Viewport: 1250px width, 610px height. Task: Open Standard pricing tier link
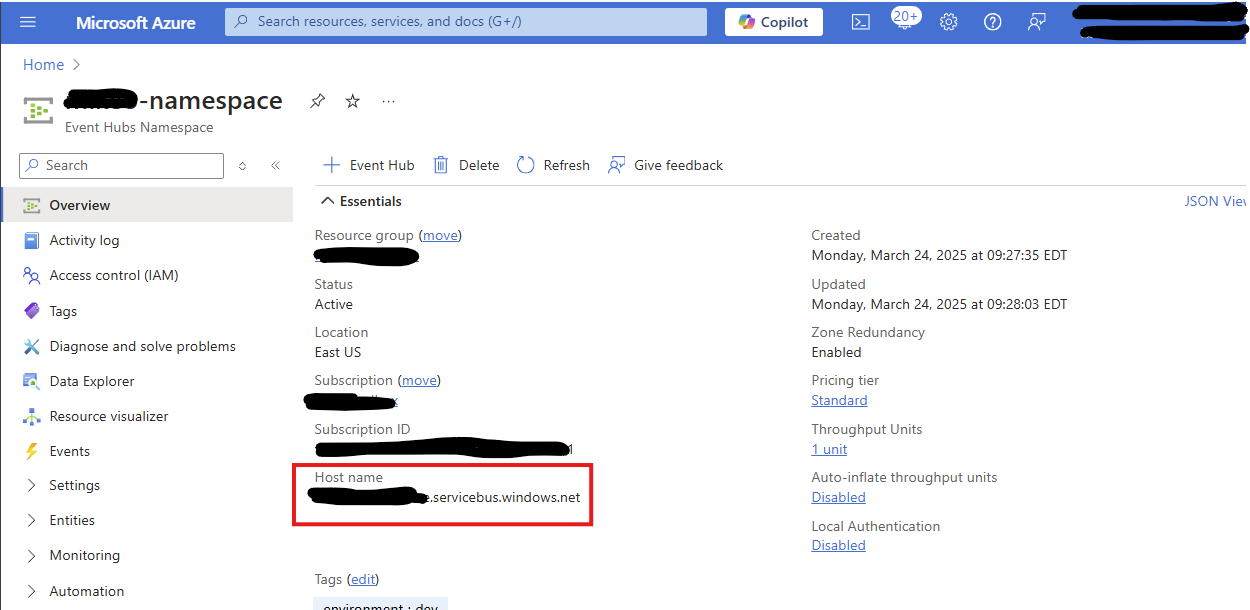(839, 400)
